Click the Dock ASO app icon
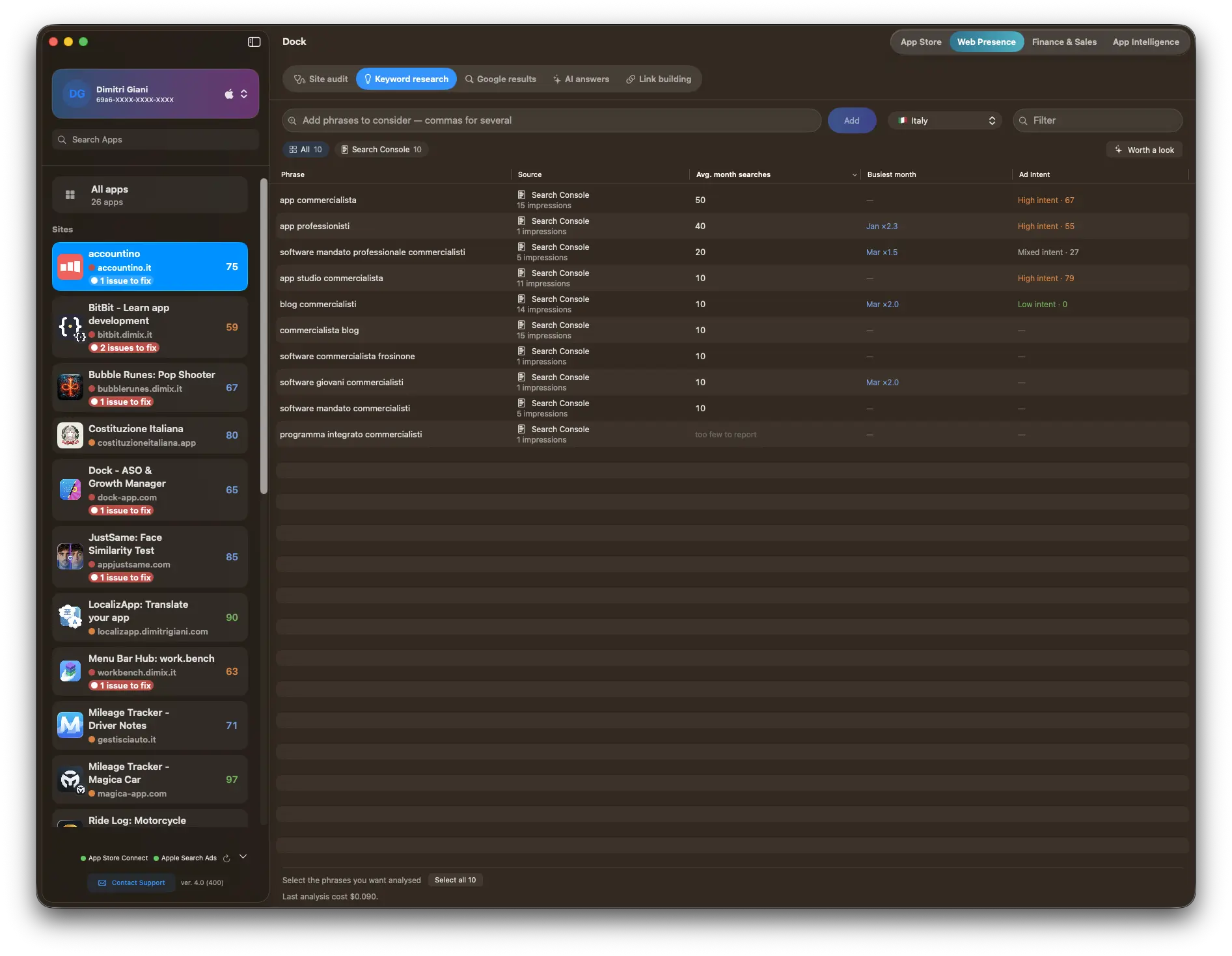The height and width of the screenshot is (956, 1232). click(70, 490)
